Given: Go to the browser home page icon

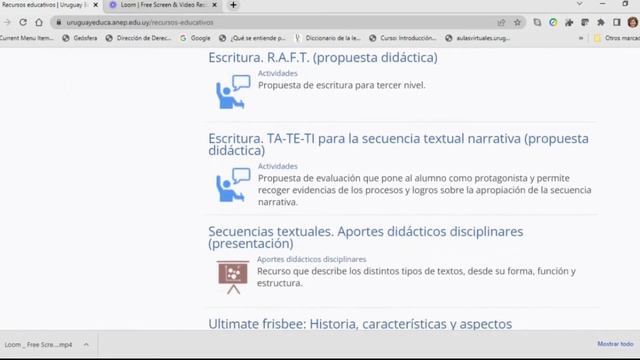Looking at the screenshot, I should (x=39, y=22).
